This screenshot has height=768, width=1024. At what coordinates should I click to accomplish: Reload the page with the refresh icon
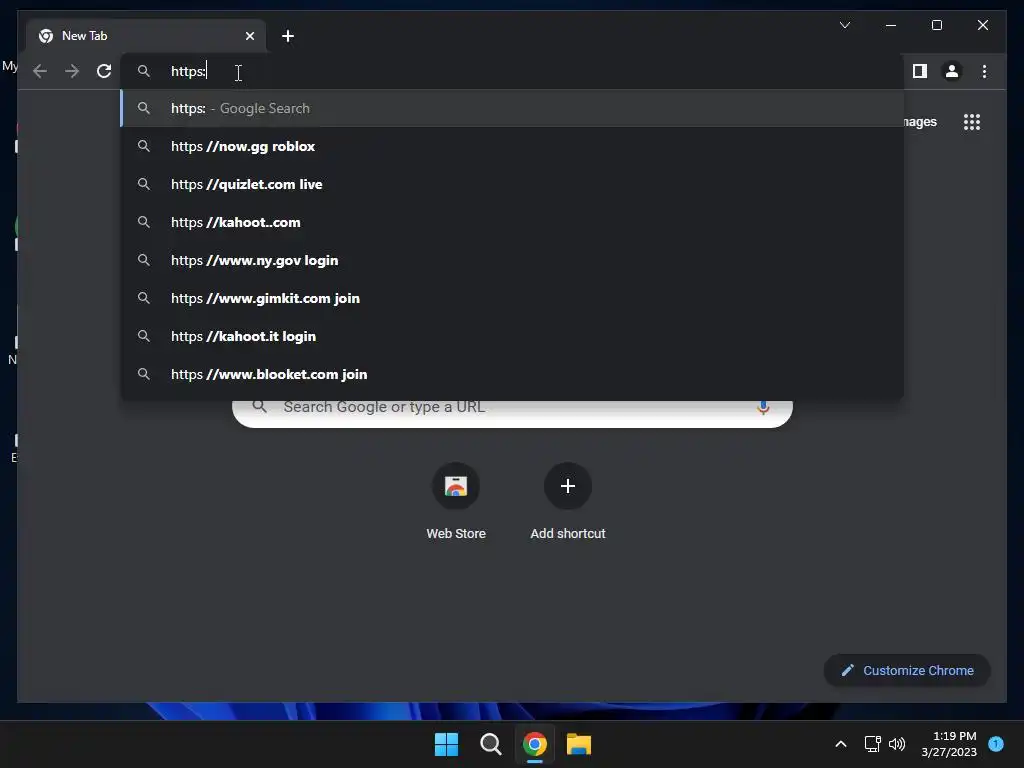coord(104,71)
